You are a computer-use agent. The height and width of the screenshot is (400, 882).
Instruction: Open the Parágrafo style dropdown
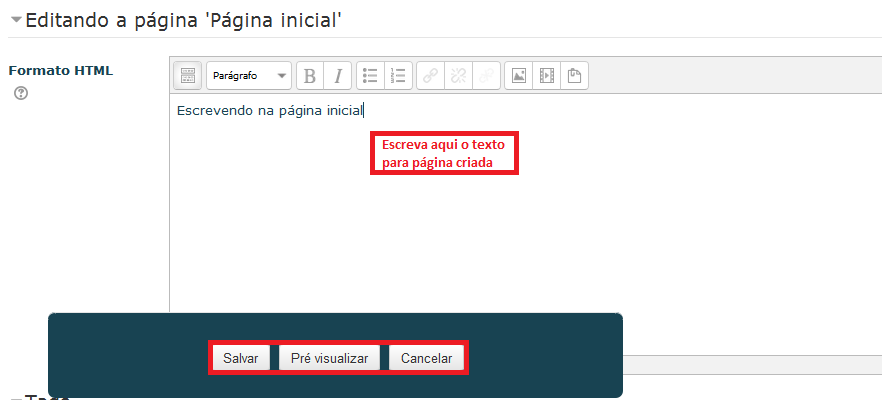(248, 75)
